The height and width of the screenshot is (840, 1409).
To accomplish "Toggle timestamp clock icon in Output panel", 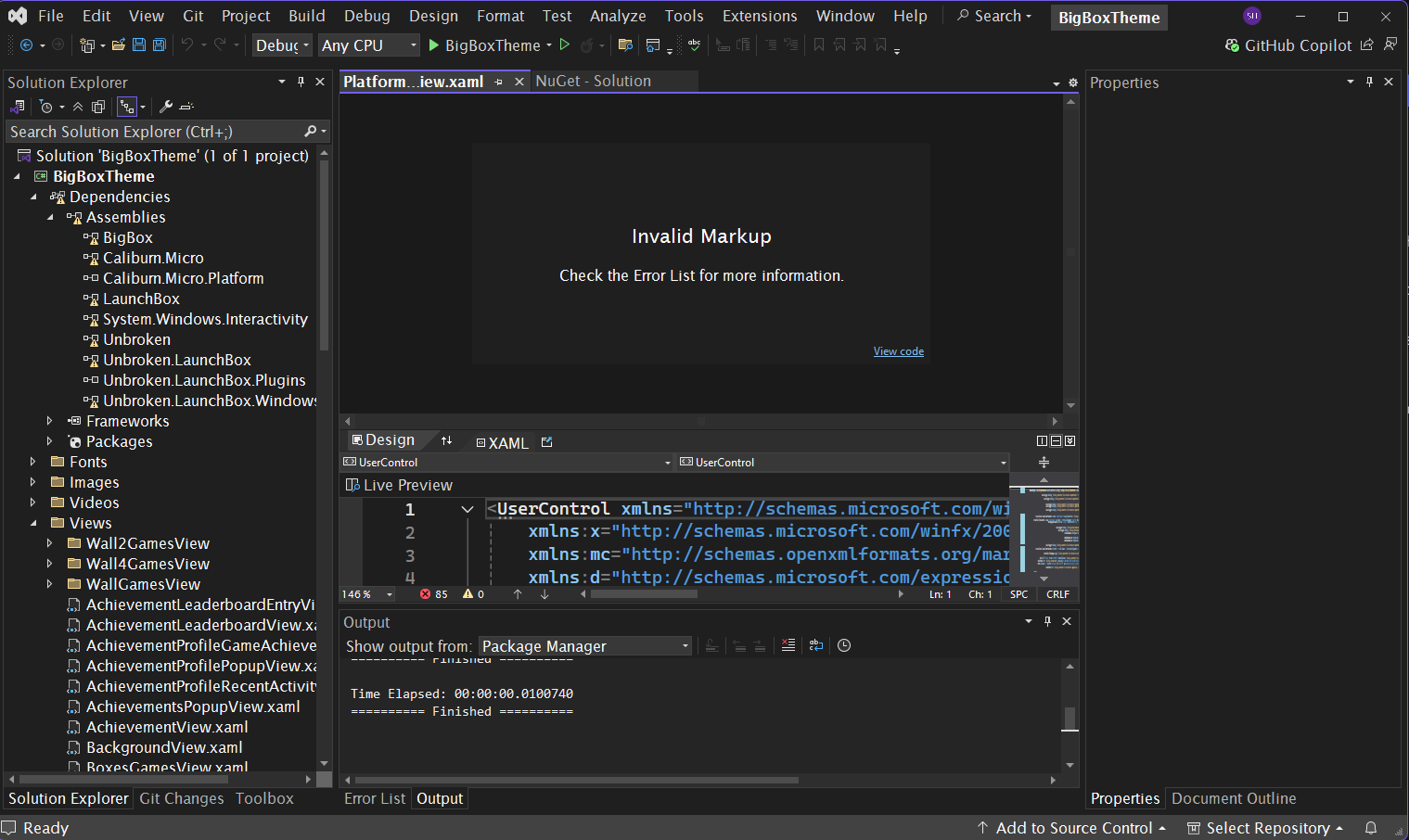I will (x=844, y=645).
